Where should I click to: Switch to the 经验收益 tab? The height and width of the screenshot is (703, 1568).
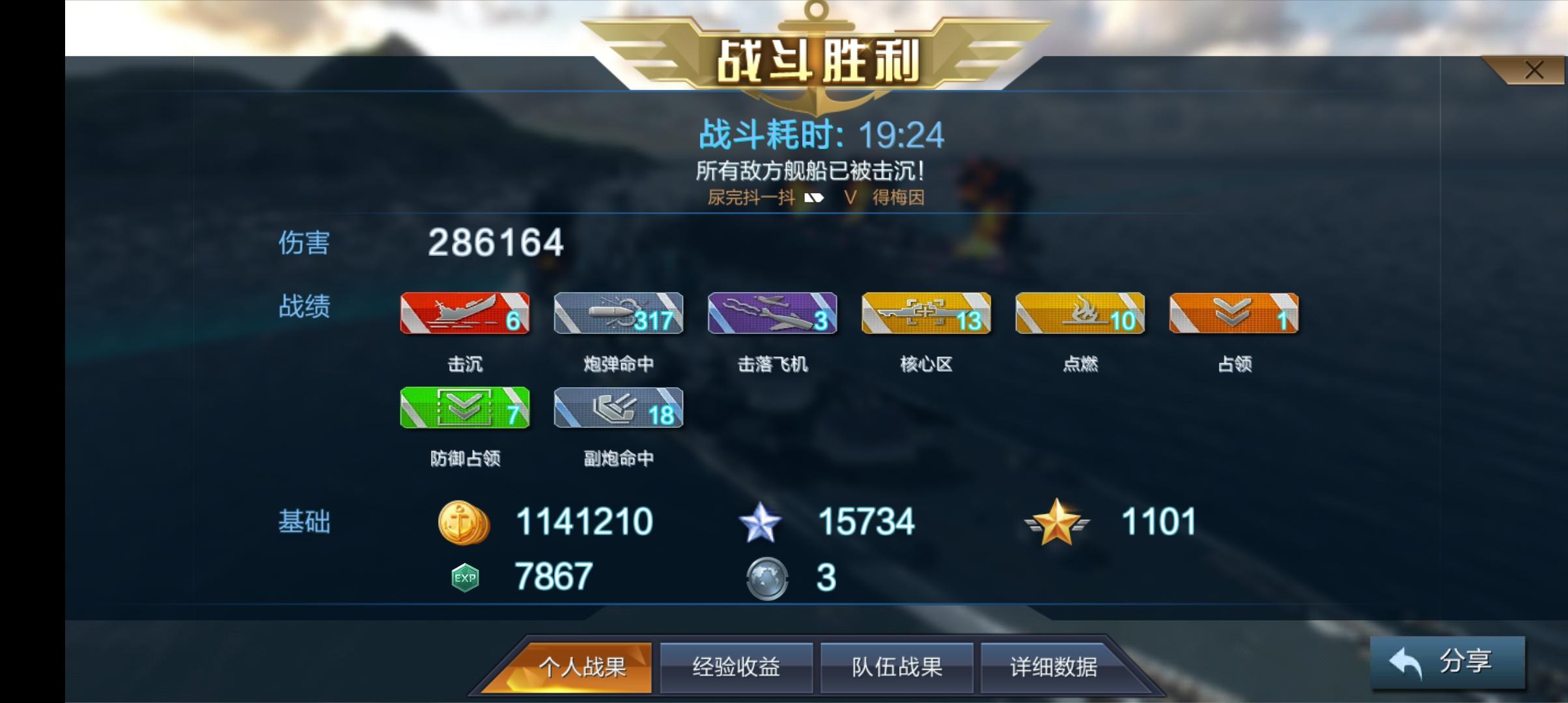(736, 667)
